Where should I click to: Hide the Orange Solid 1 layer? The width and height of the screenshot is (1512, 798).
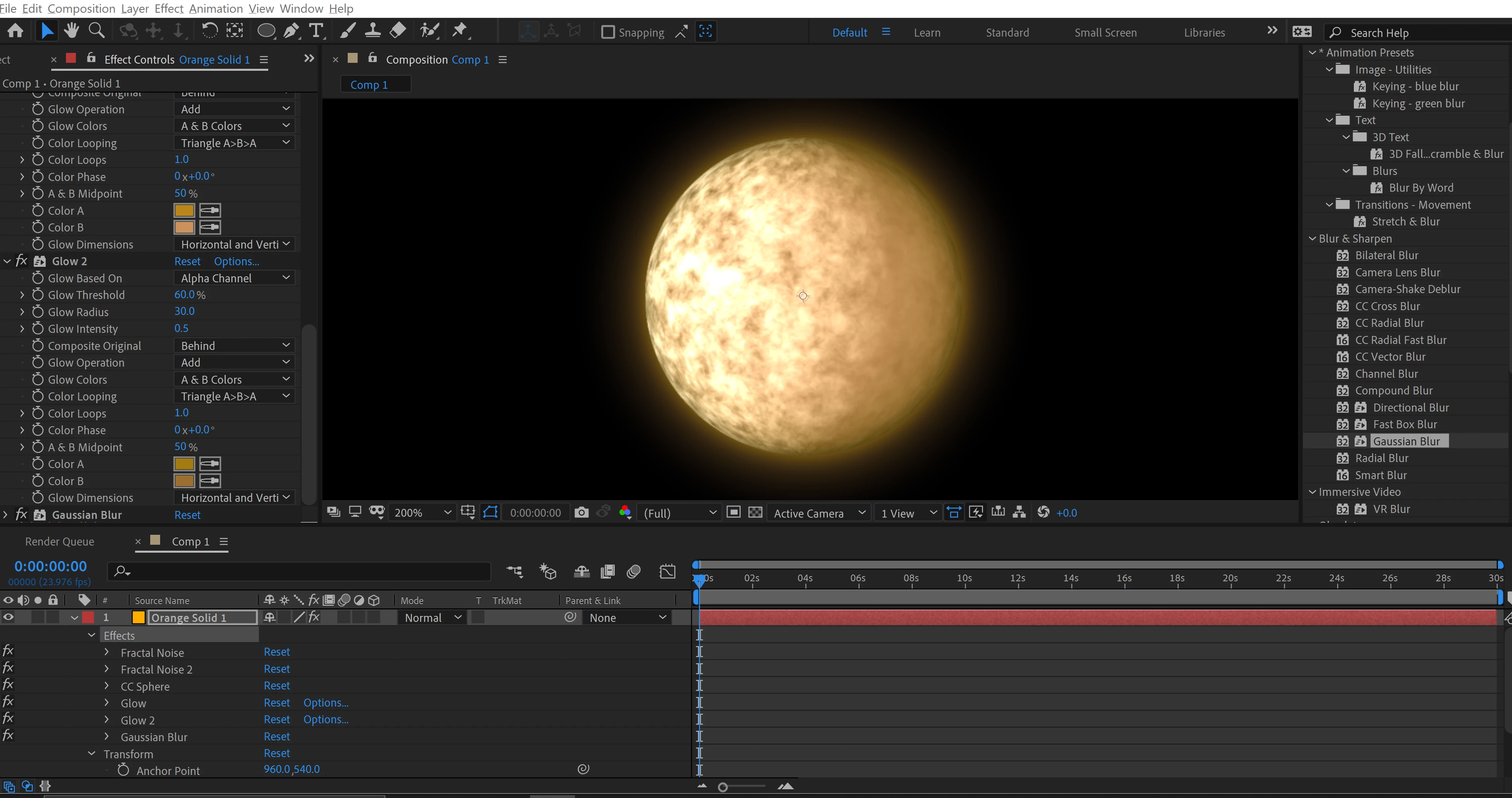(x=8, y=617)
